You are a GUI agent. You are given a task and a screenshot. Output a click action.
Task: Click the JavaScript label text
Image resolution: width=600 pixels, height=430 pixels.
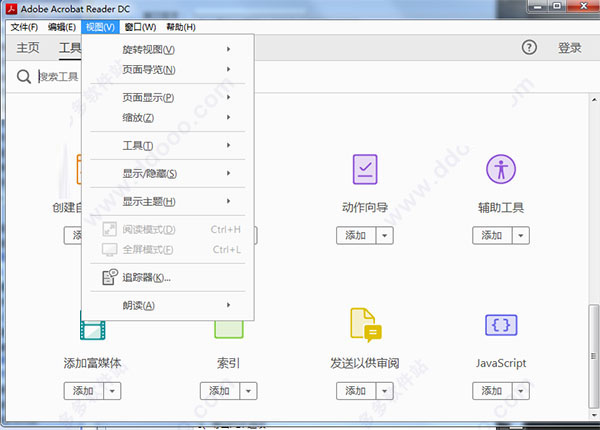501,363
